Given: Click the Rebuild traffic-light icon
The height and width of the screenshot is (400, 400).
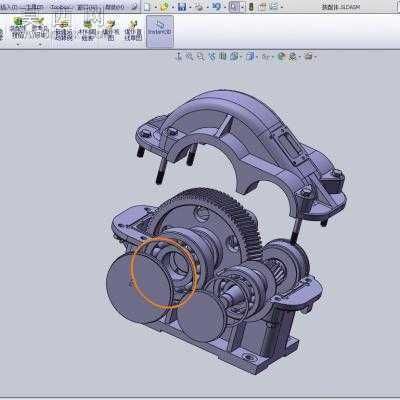Looking at the screenshot, I should click(x=251, y=7).
